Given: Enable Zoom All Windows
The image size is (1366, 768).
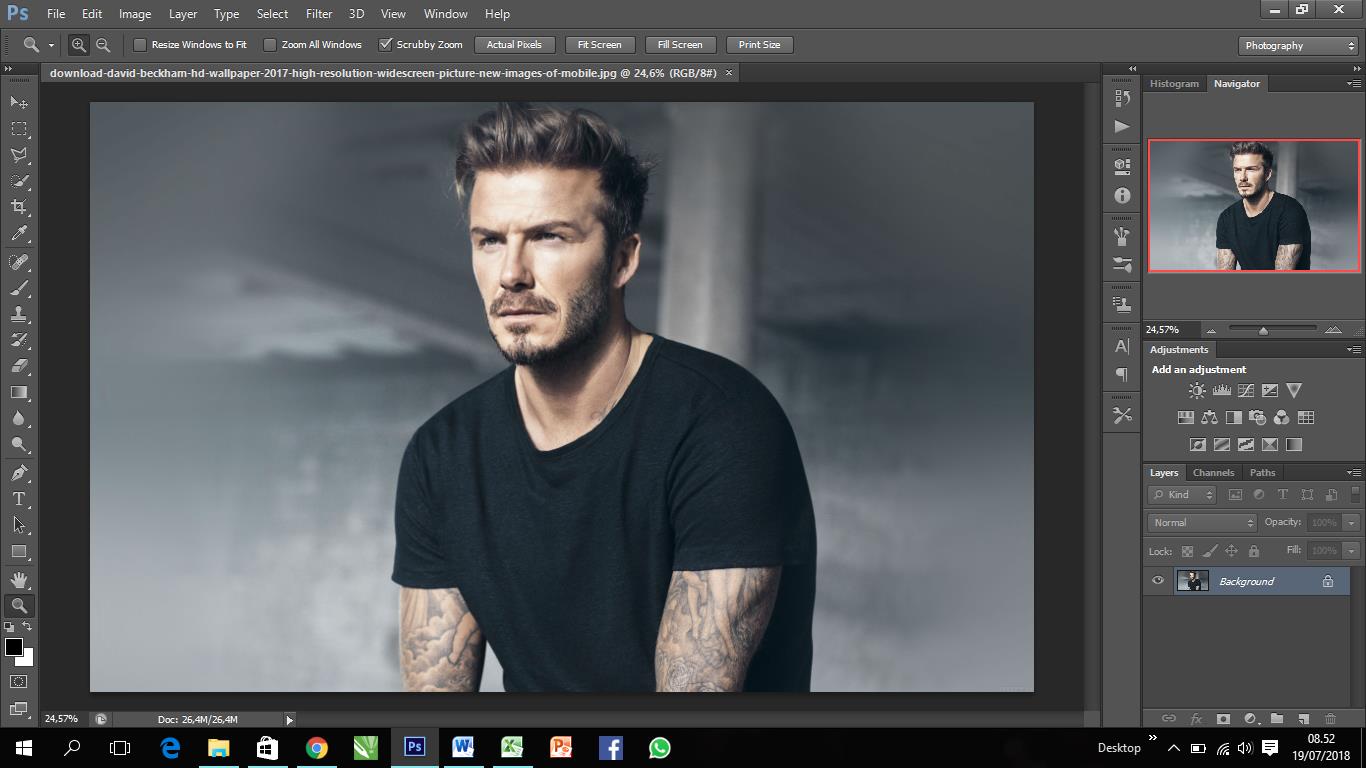Looking at the screenshot, I should 270,44.
